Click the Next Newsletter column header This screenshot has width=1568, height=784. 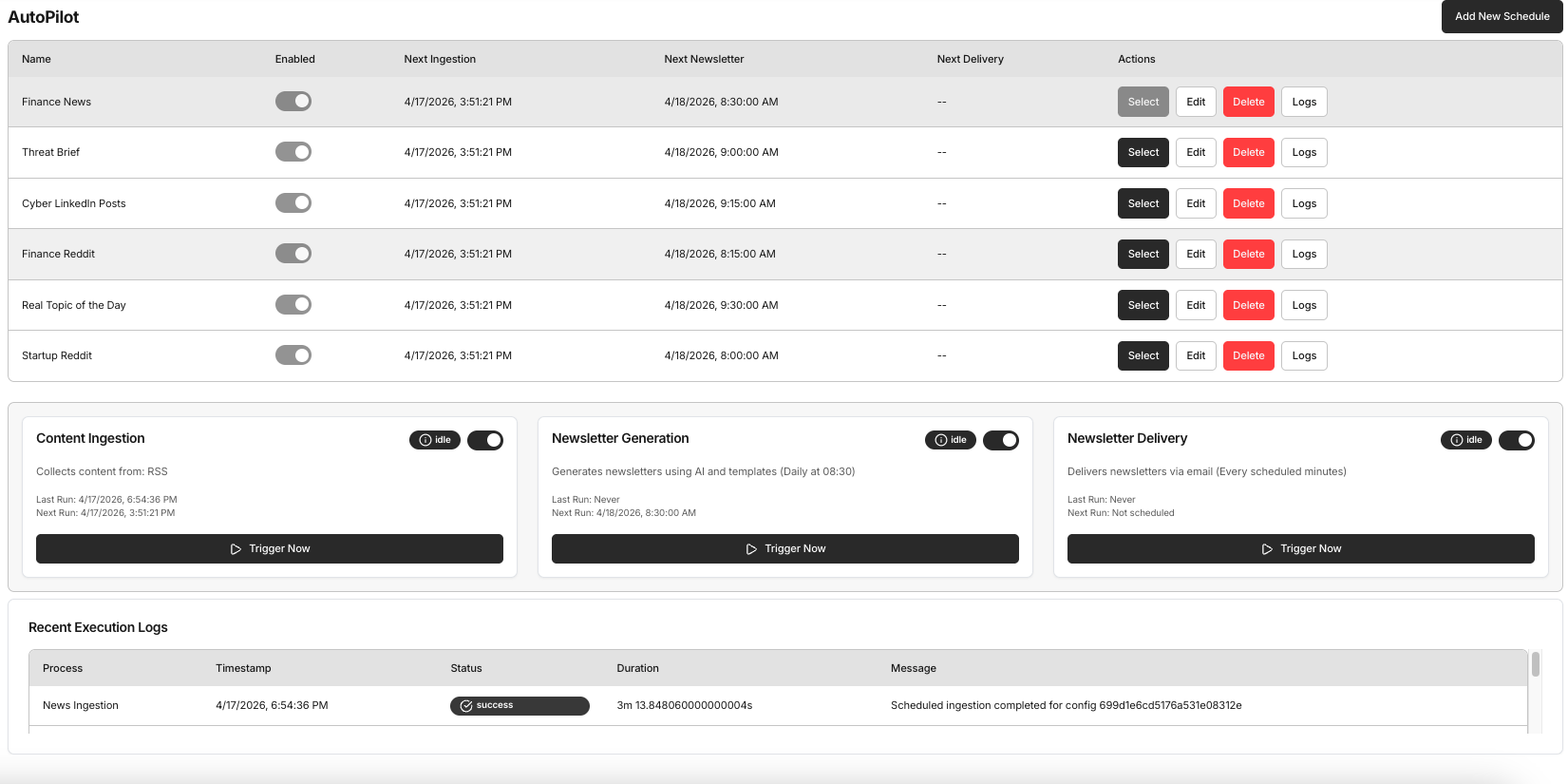704,59
